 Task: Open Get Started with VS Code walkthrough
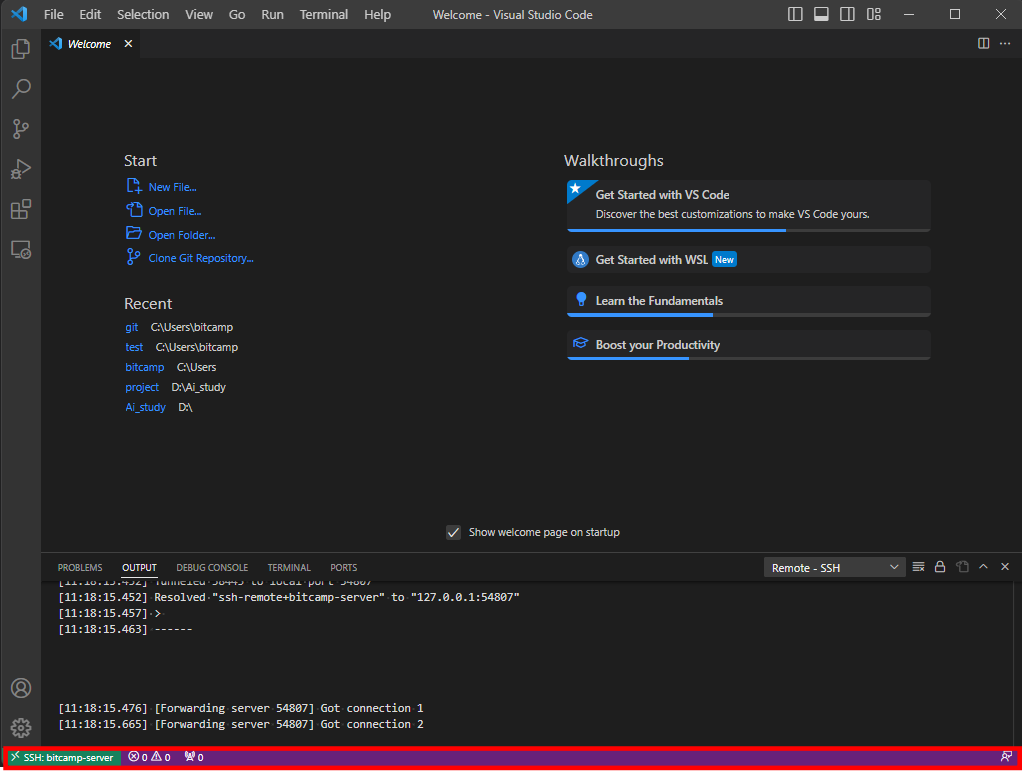(748, 205)
